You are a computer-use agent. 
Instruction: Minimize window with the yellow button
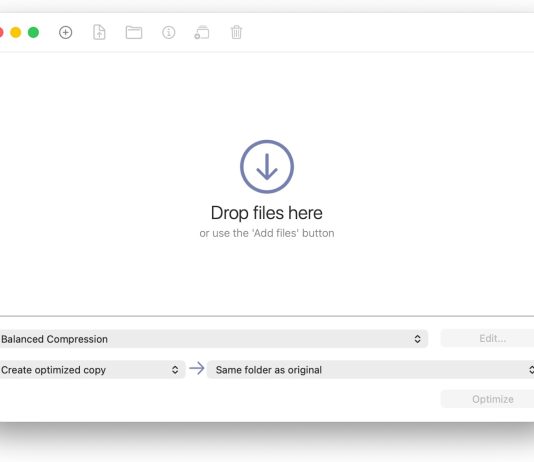coord(16,32)
